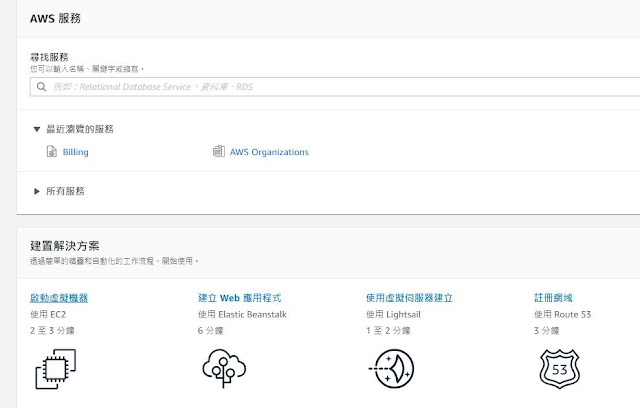The image size is (640, 408).
Task: Click the 3 分鐘 text under Route 53
Action: [547, 330]
